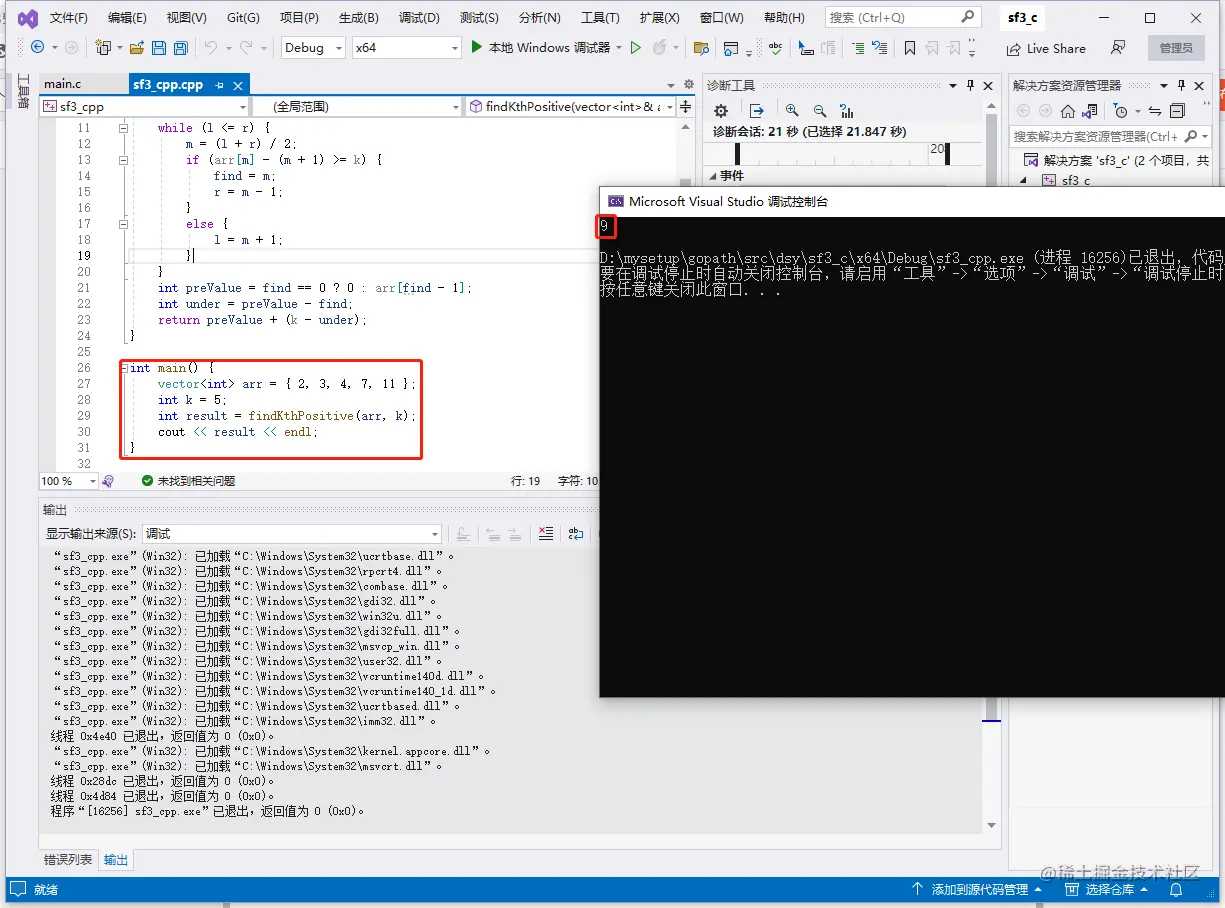Collapse the sf3_c project tree node
This screenshot has width=1225, height=908.
[1023, 181]
